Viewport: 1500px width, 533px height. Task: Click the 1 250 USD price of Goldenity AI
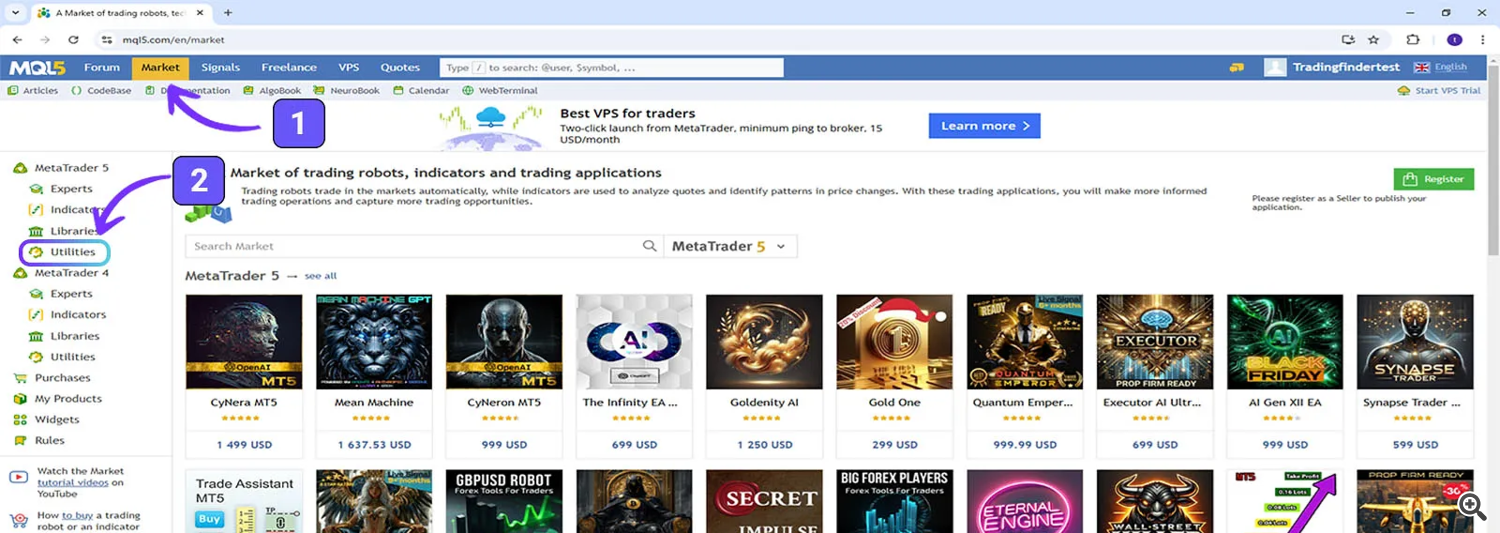coord(764,445)
